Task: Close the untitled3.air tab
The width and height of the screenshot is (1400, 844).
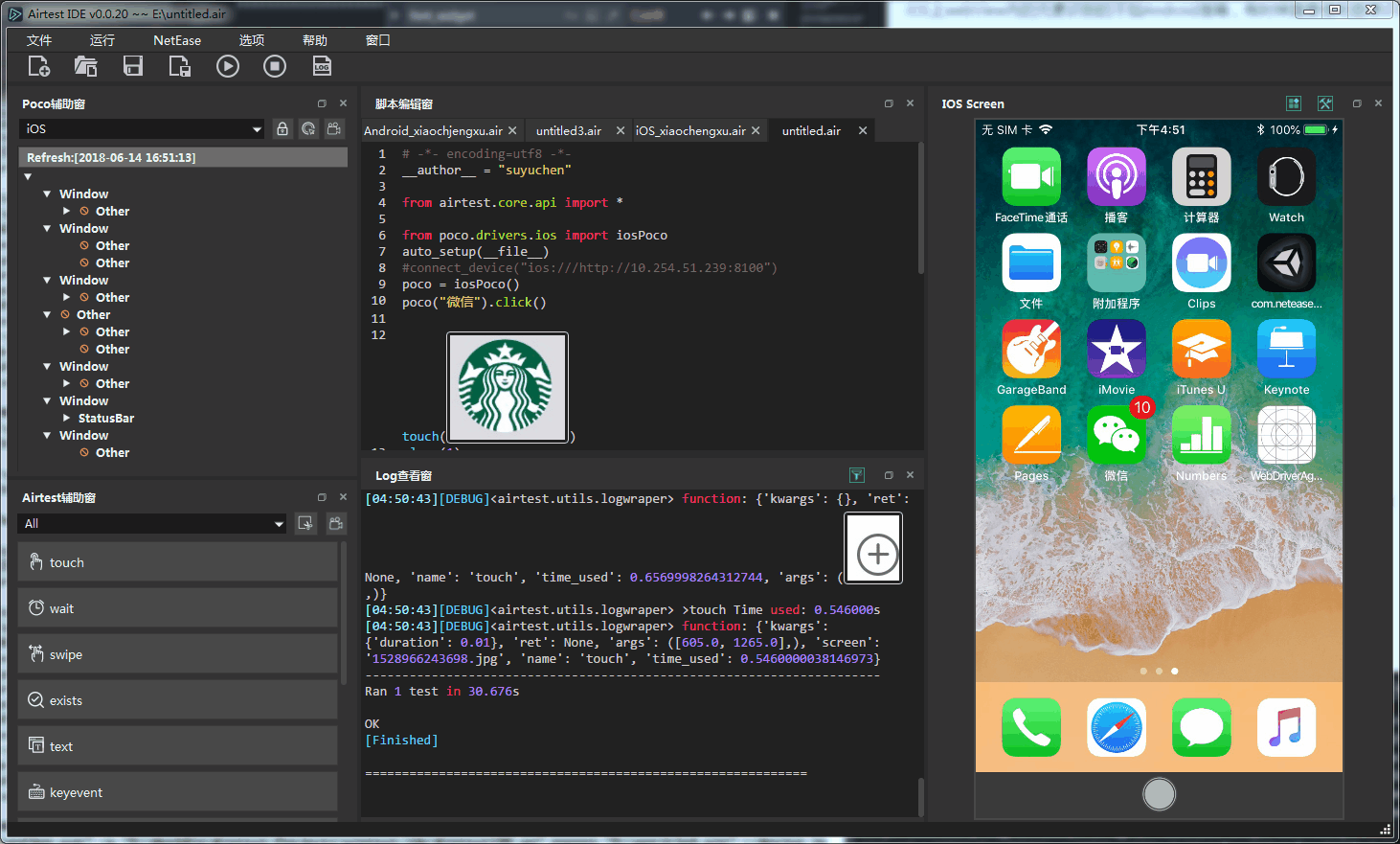Action: (621, 130)
